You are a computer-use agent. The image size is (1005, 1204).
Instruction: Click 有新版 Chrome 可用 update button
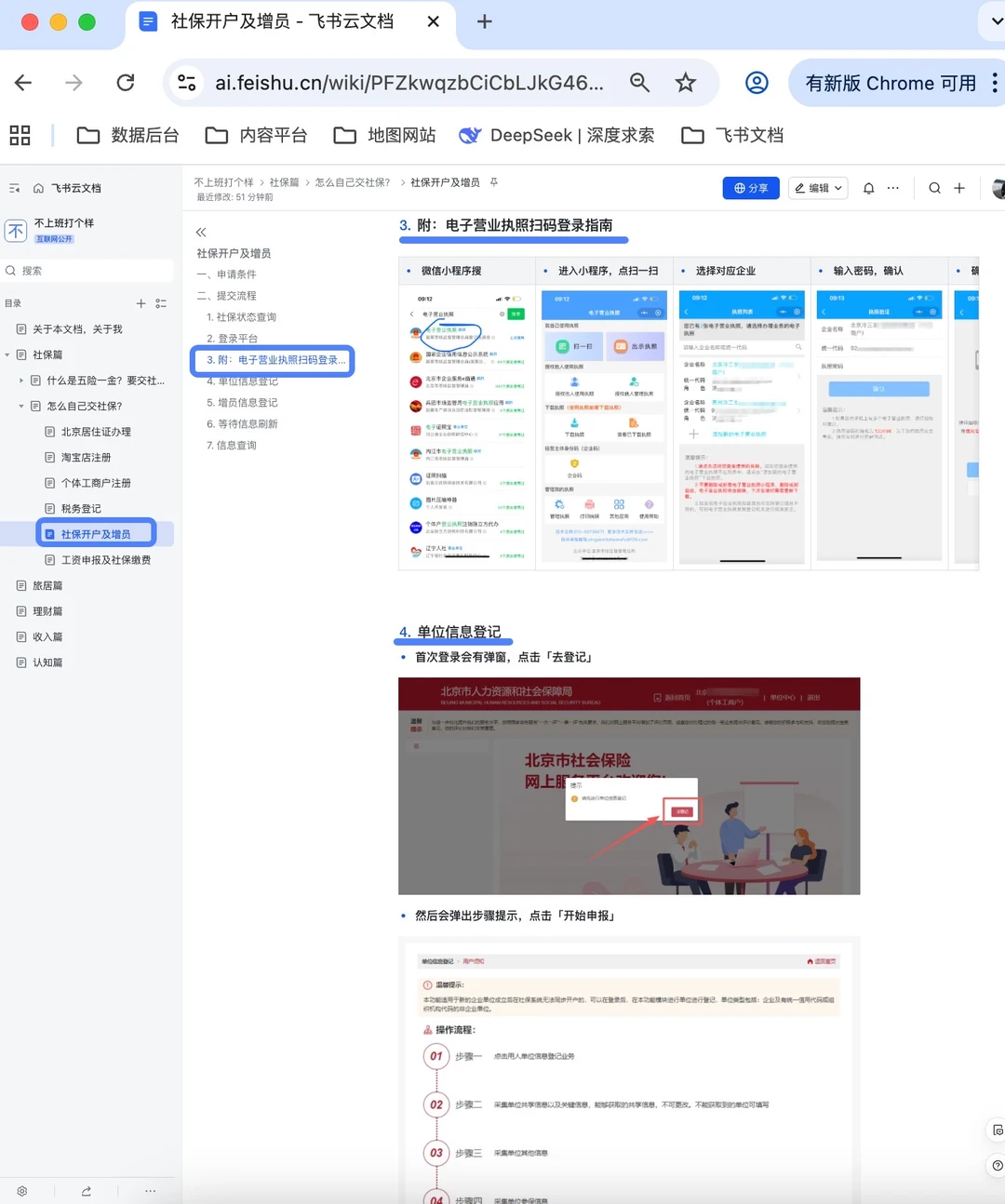click(891, 83)
